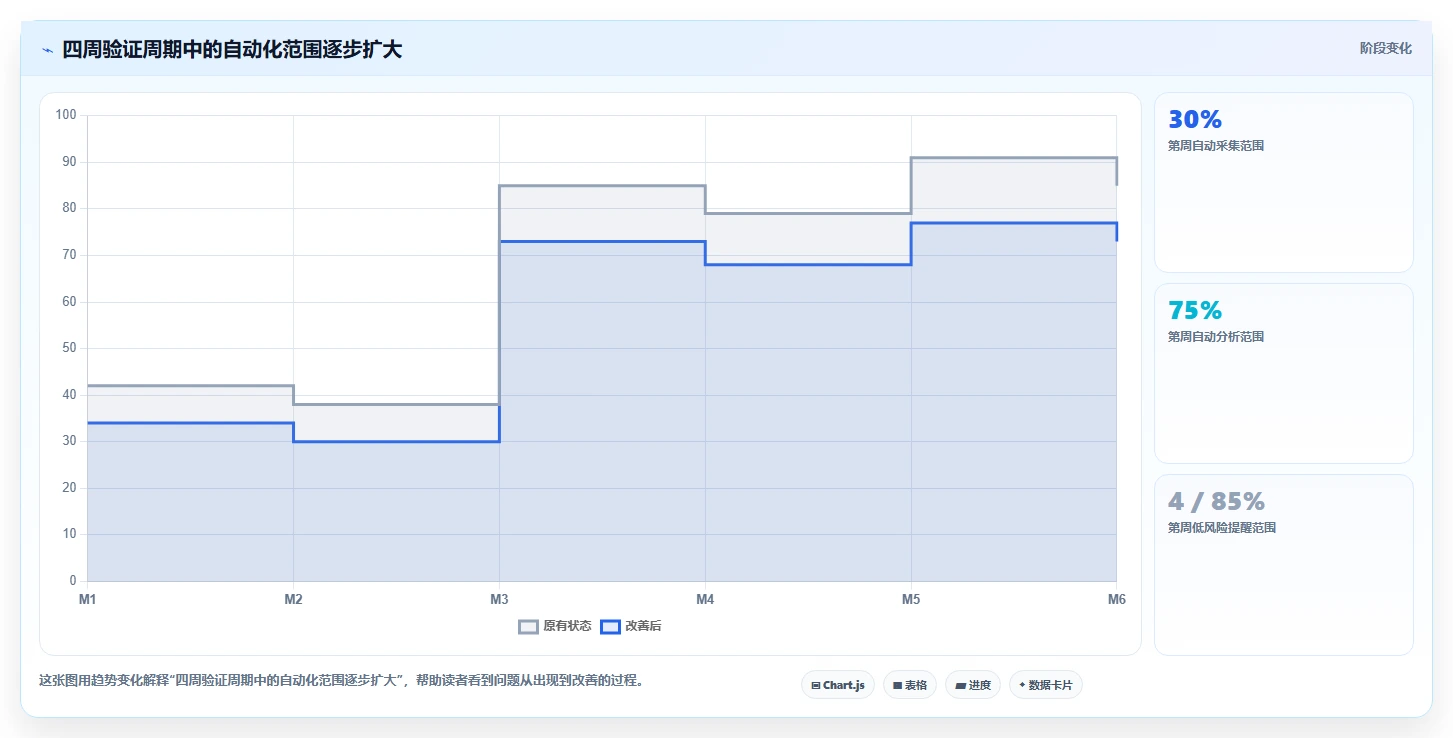
Task: Click the blue 改善后 legend swatch
Action: 610,627
